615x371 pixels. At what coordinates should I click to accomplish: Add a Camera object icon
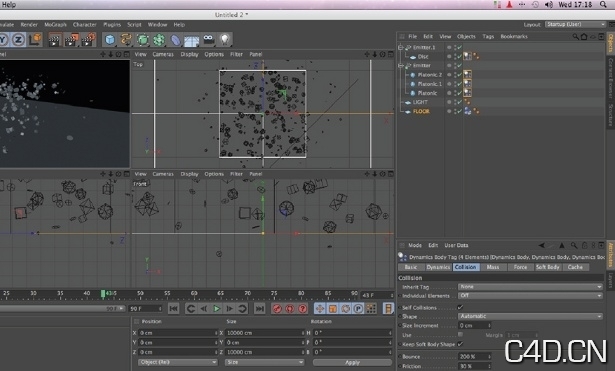[209, 39]
